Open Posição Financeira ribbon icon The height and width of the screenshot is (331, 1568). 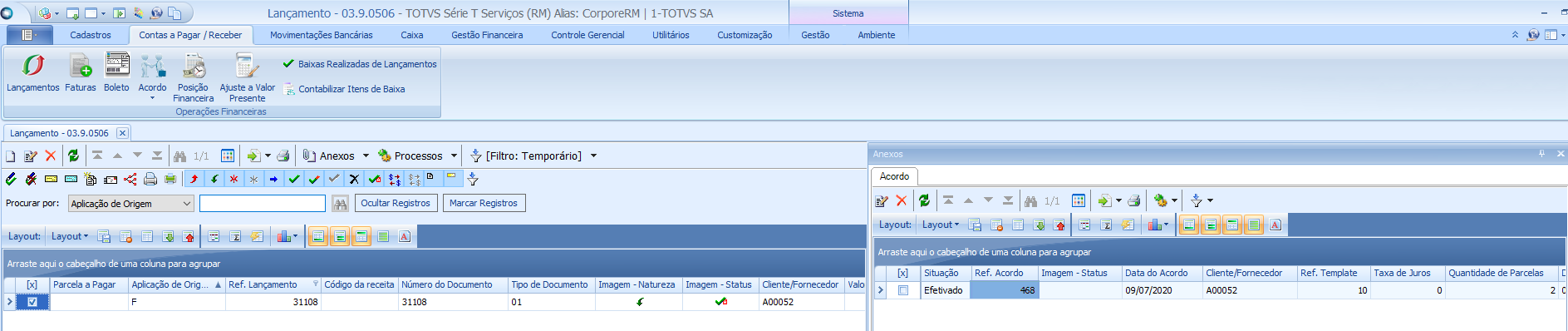(194, 77)
